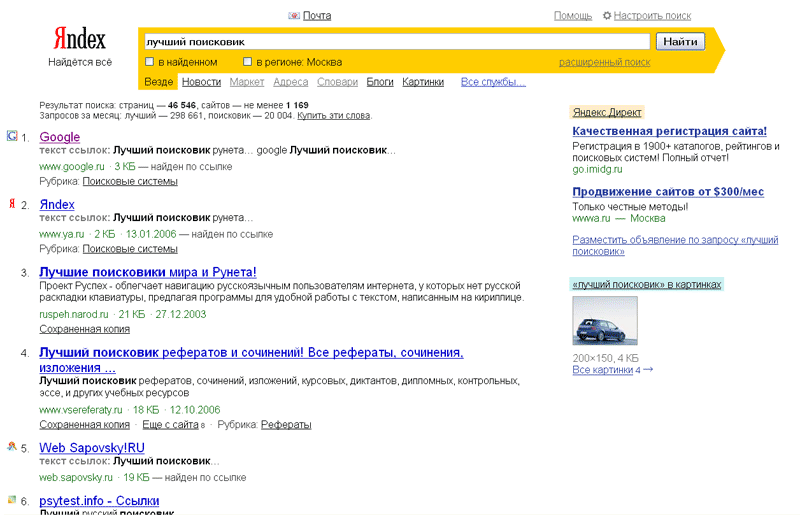The image size is (800, 515).
Task: Open the Адреса tab
Action: [x=291, y=82]
